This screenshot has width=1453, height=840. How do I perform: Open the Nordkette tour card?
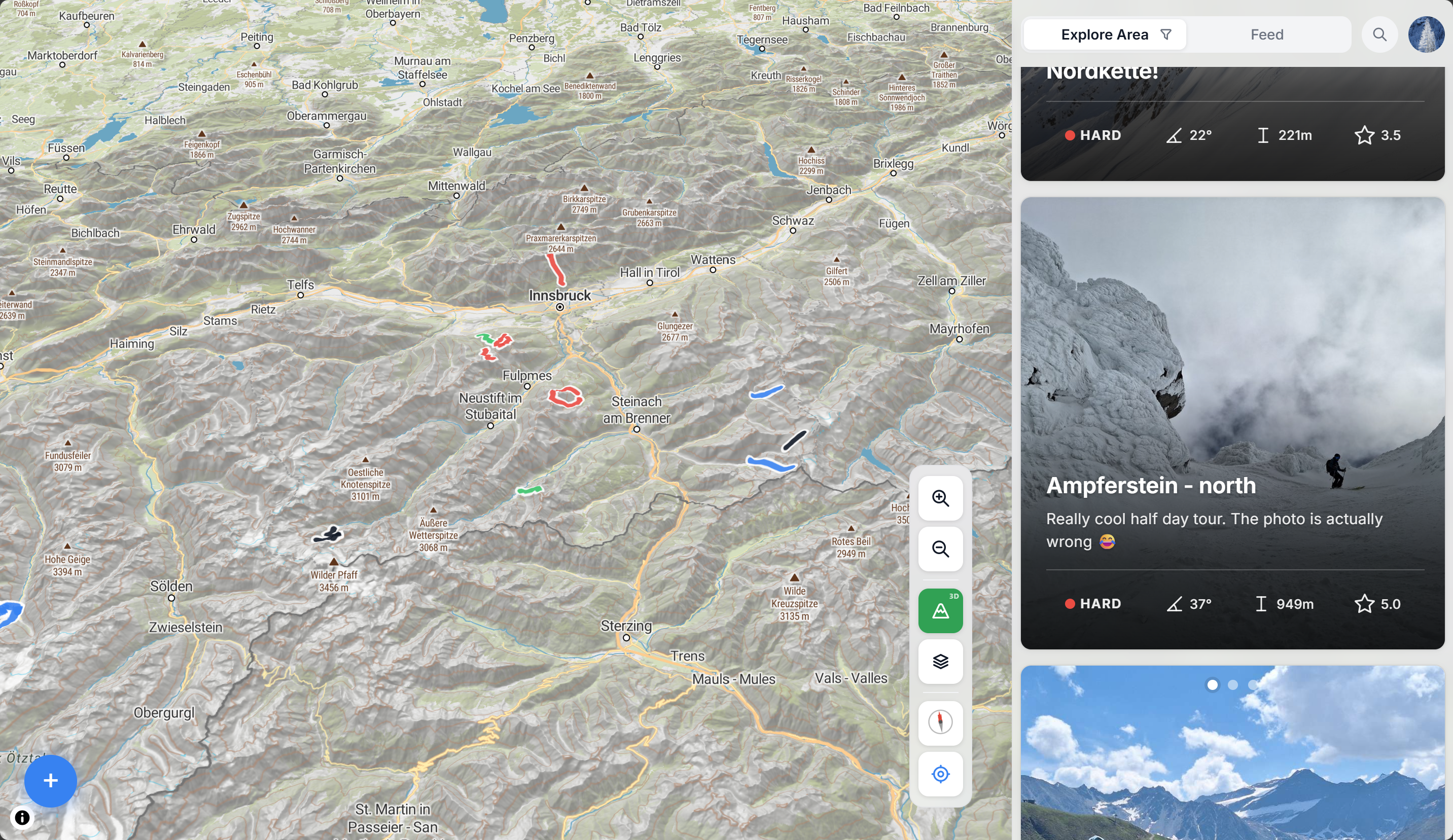(x=1232, y=123)
